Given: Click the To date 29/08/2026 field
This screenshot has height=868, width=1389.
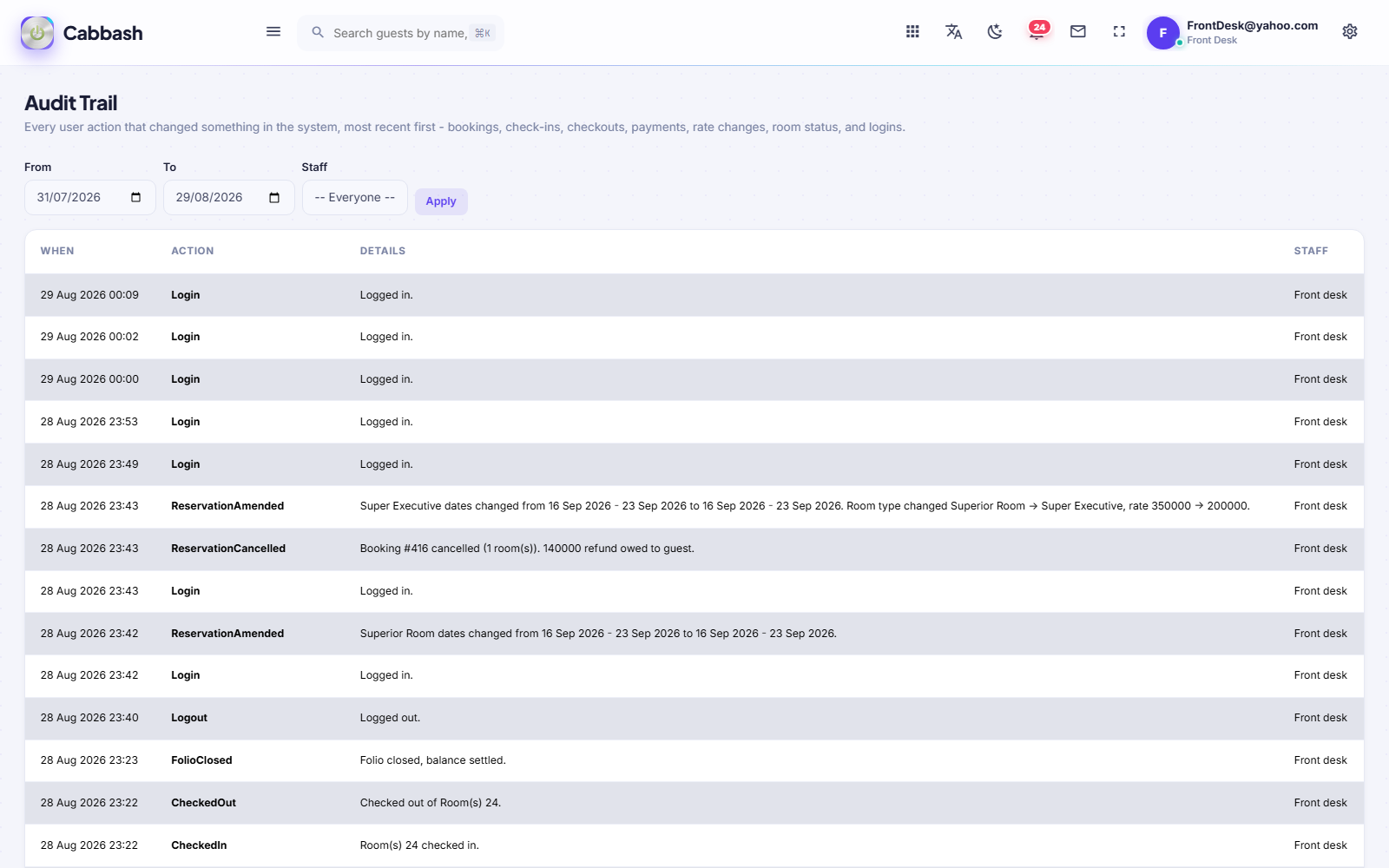Looking at the screenshot, I should coord(229,197).
